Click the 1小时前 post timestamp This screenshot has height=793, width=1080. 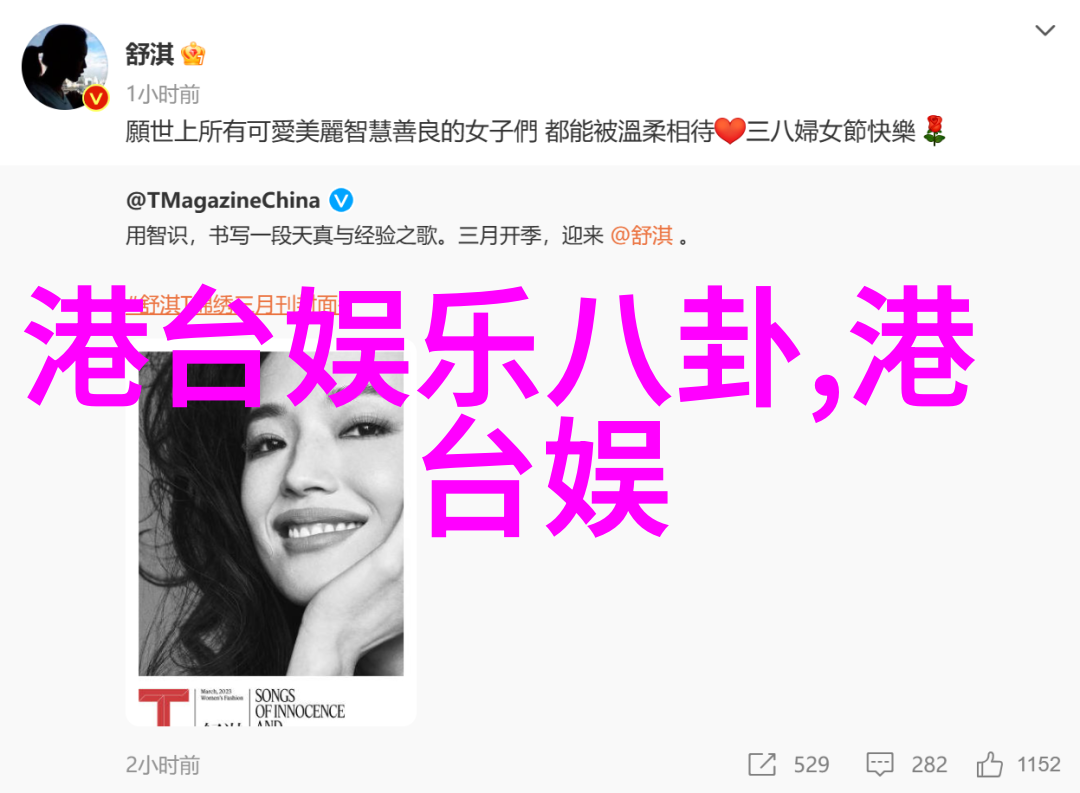click(x=163, y=94)
